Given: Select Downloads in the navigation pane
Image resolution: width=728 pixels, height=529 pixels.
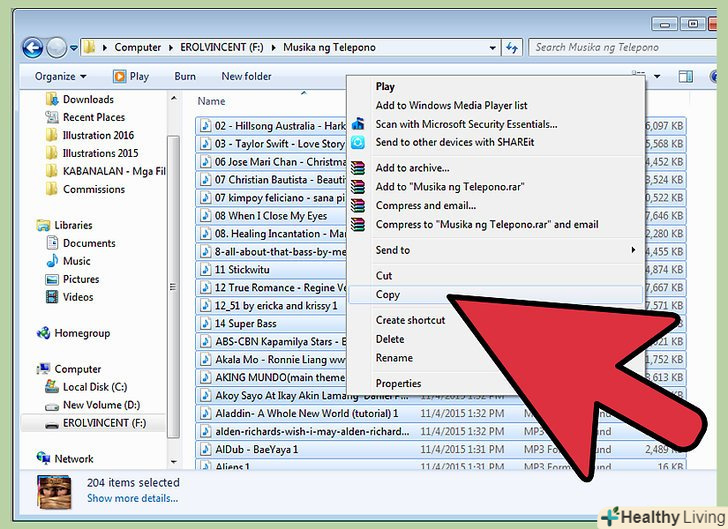Looking at the screenshot, I should point(79,99).
